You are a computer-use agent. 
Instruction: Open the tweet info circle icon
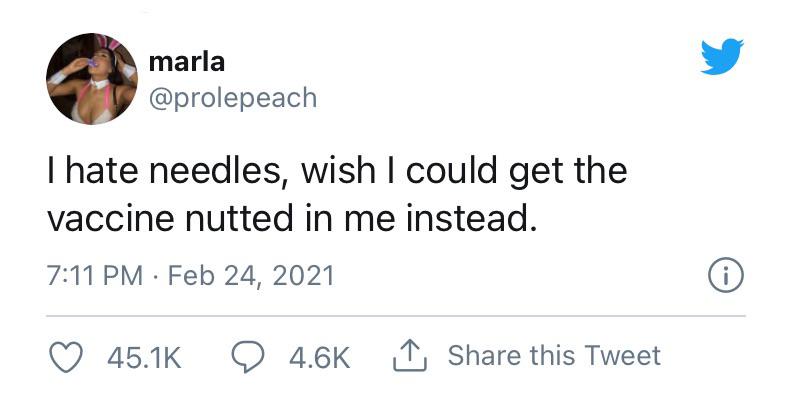click(723, 275)
